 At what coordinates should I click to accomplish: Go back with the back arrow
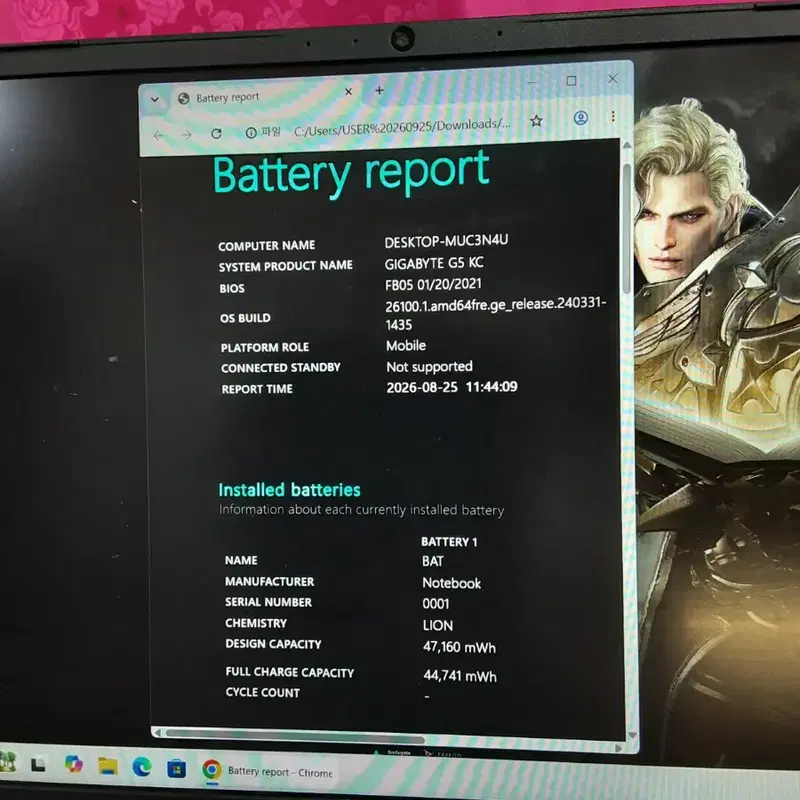coord(158,136)
